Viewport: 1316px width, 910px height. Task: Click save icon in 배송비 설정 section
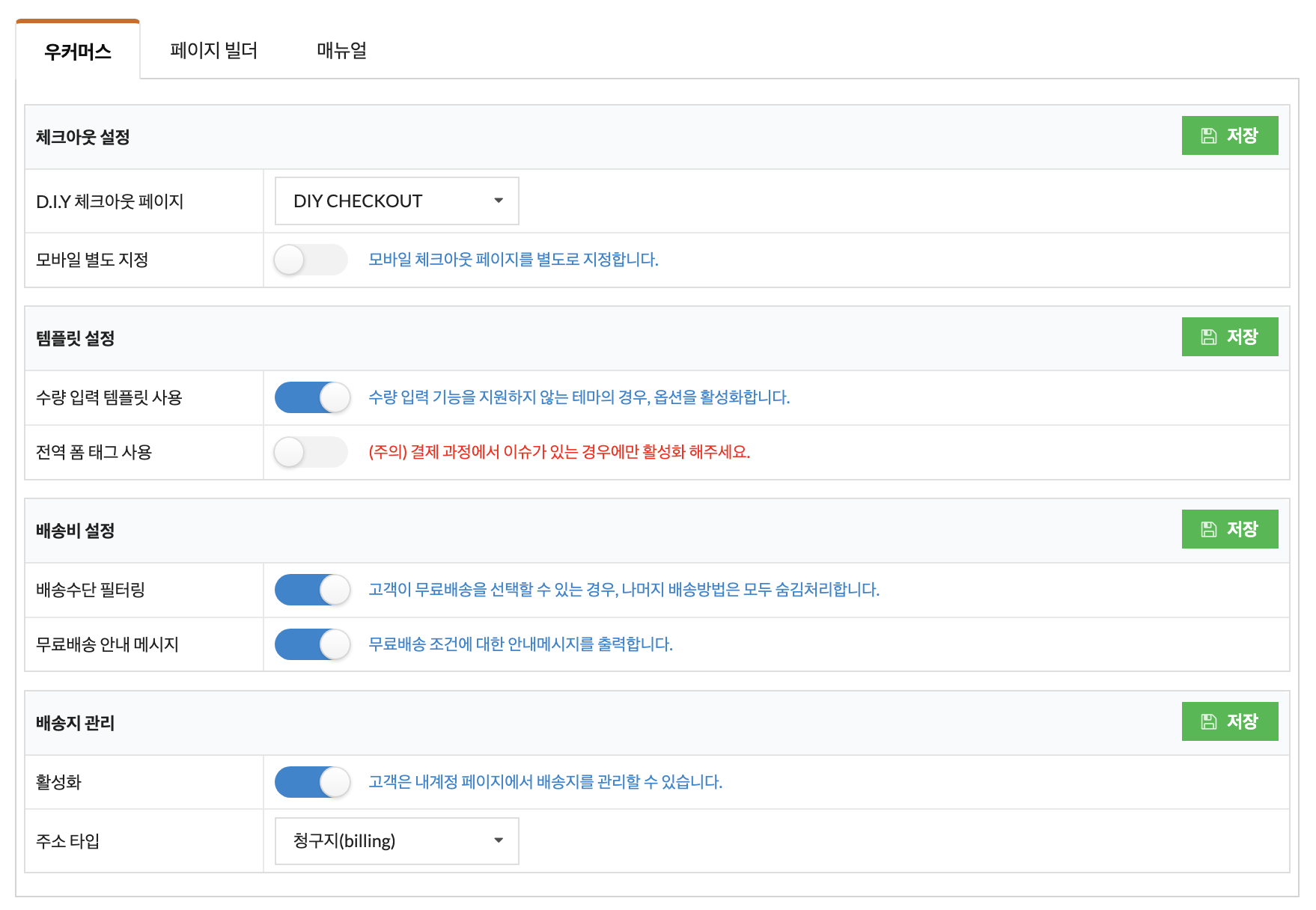click(1208, 529)
